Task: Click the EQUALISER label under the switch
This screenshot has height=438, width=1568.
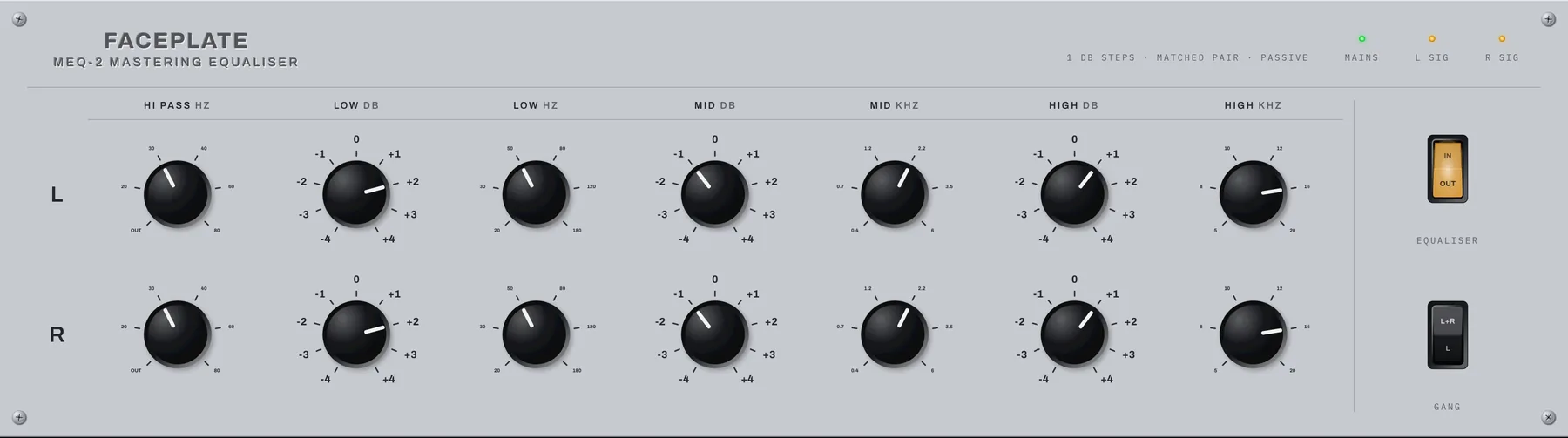Action: [1447, 240]
